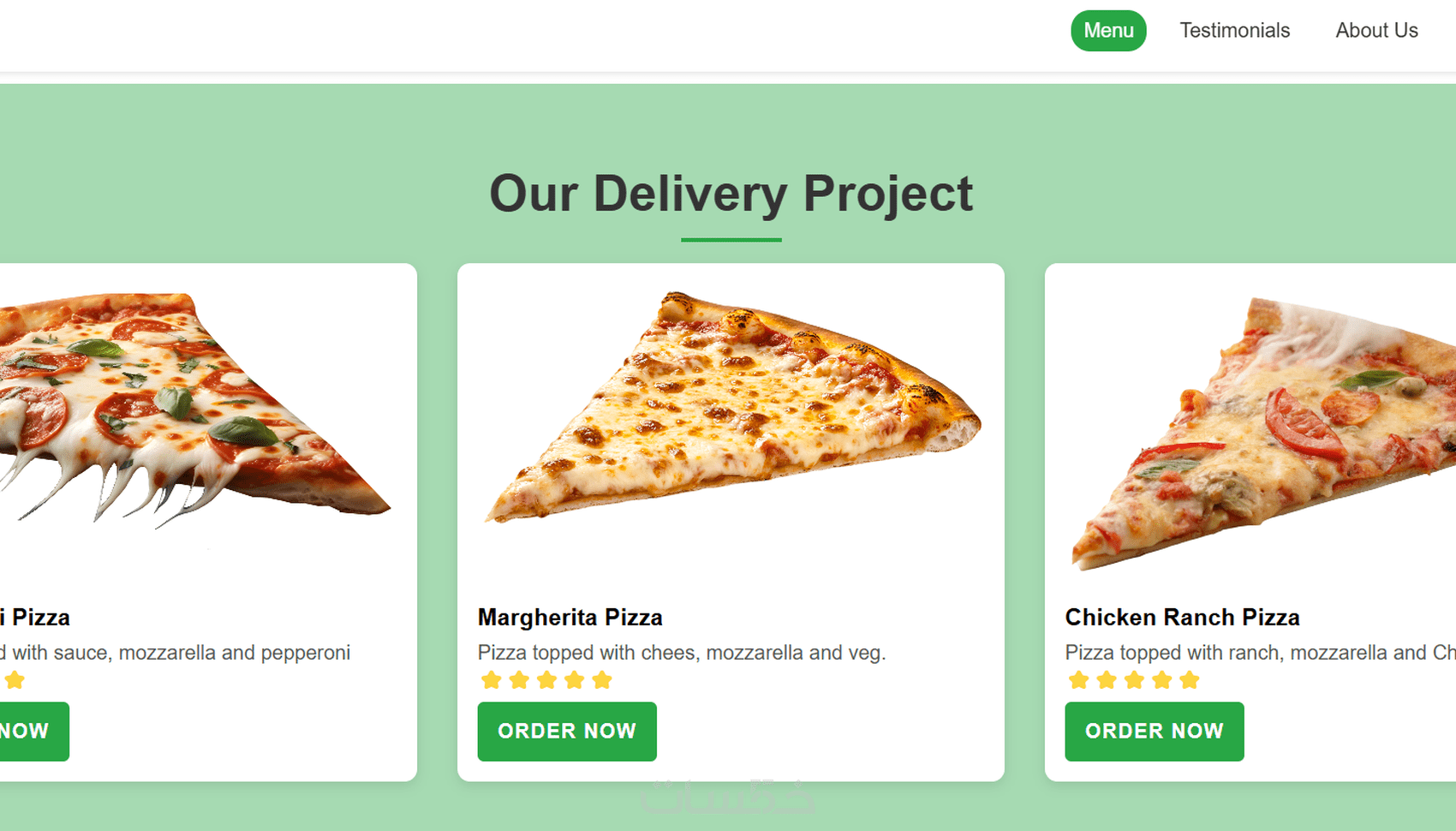Image resolution: width=1456 pixels, height=831 pixels.
Task: Select third star of Margherita Pizza rating
Action: tap(546, 680)
